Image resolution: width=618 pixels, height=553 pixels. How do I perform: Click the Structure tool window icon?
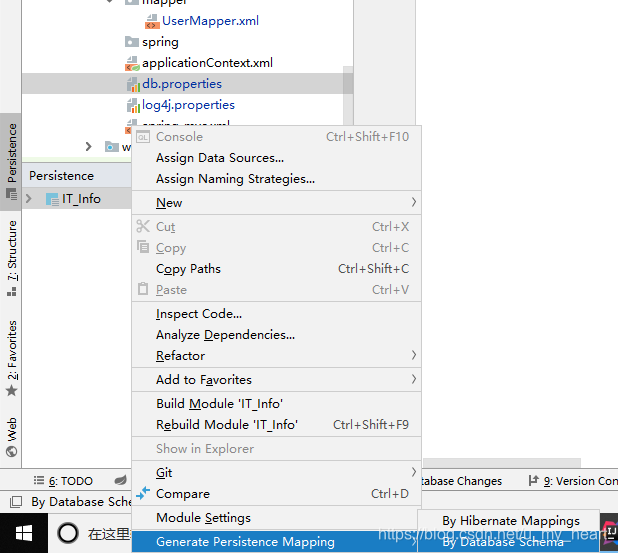11,292
